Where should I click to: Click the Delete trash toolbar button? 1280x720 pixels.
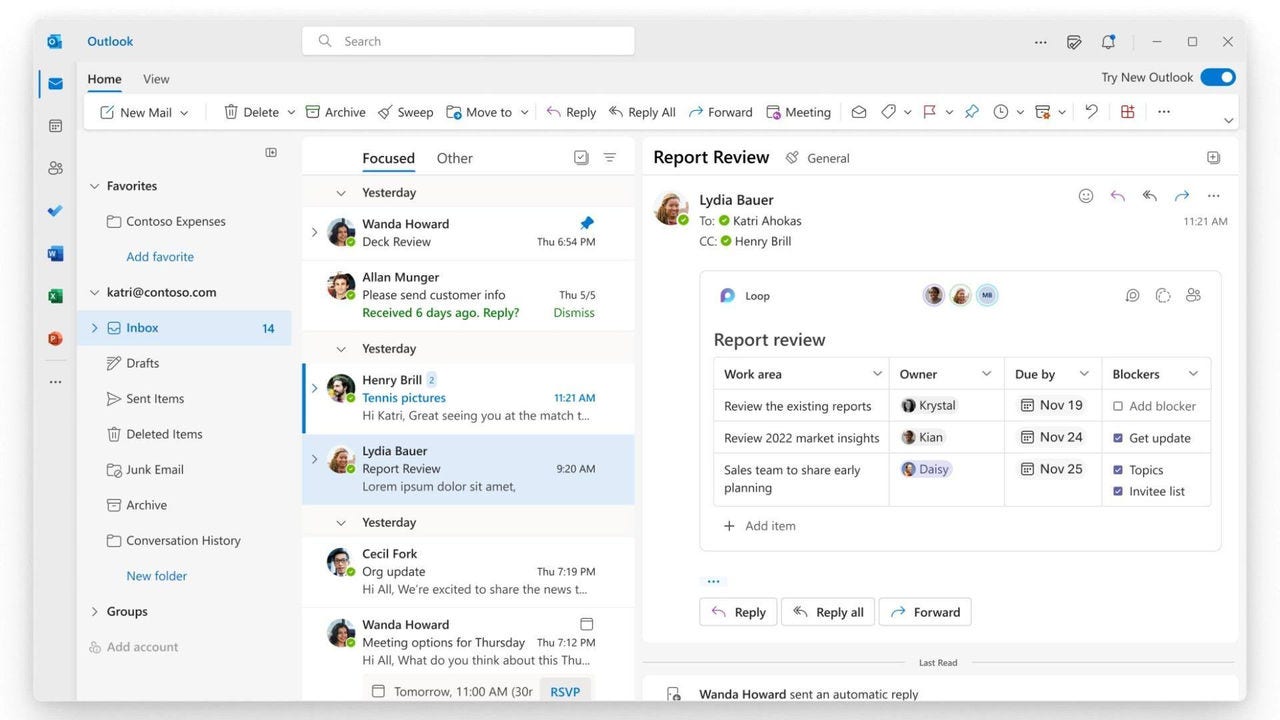251,112
